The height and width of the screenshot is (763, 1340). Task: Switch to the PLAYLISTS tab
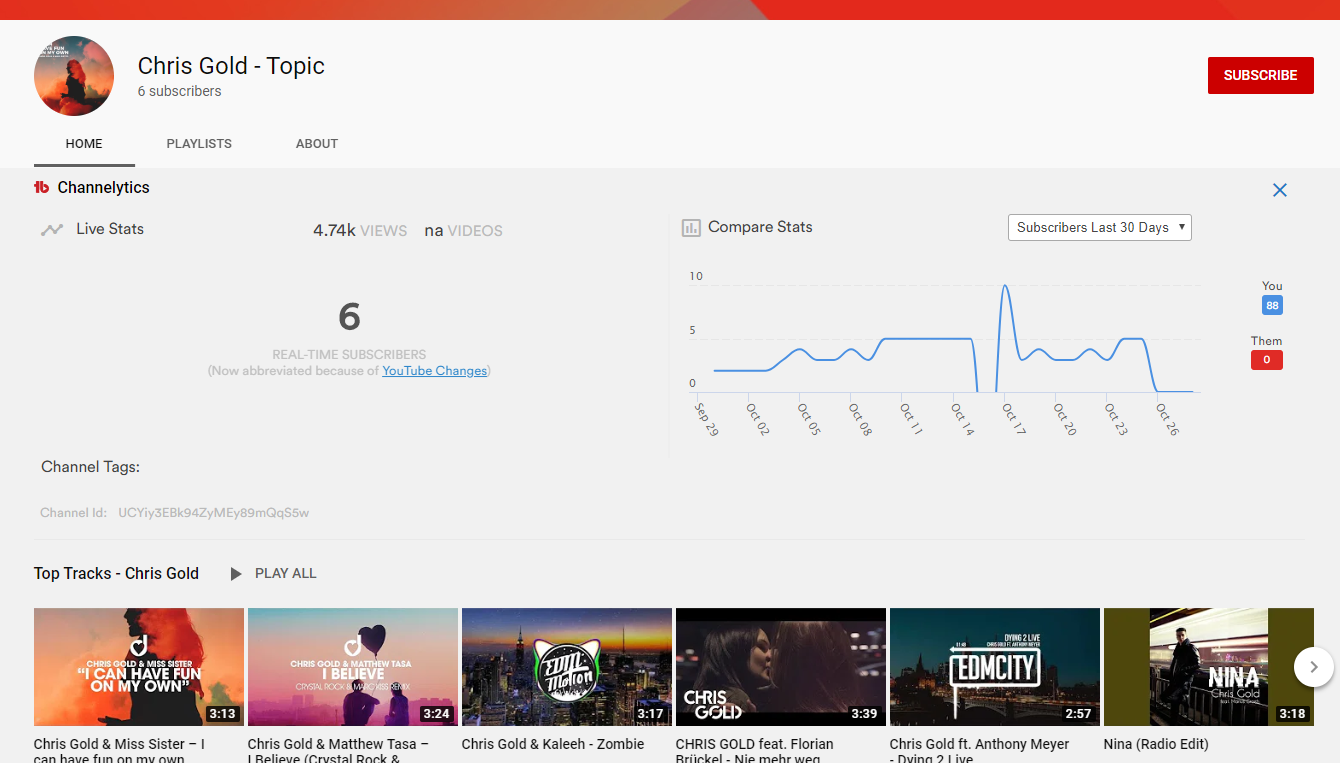click(x=199, y=144)
